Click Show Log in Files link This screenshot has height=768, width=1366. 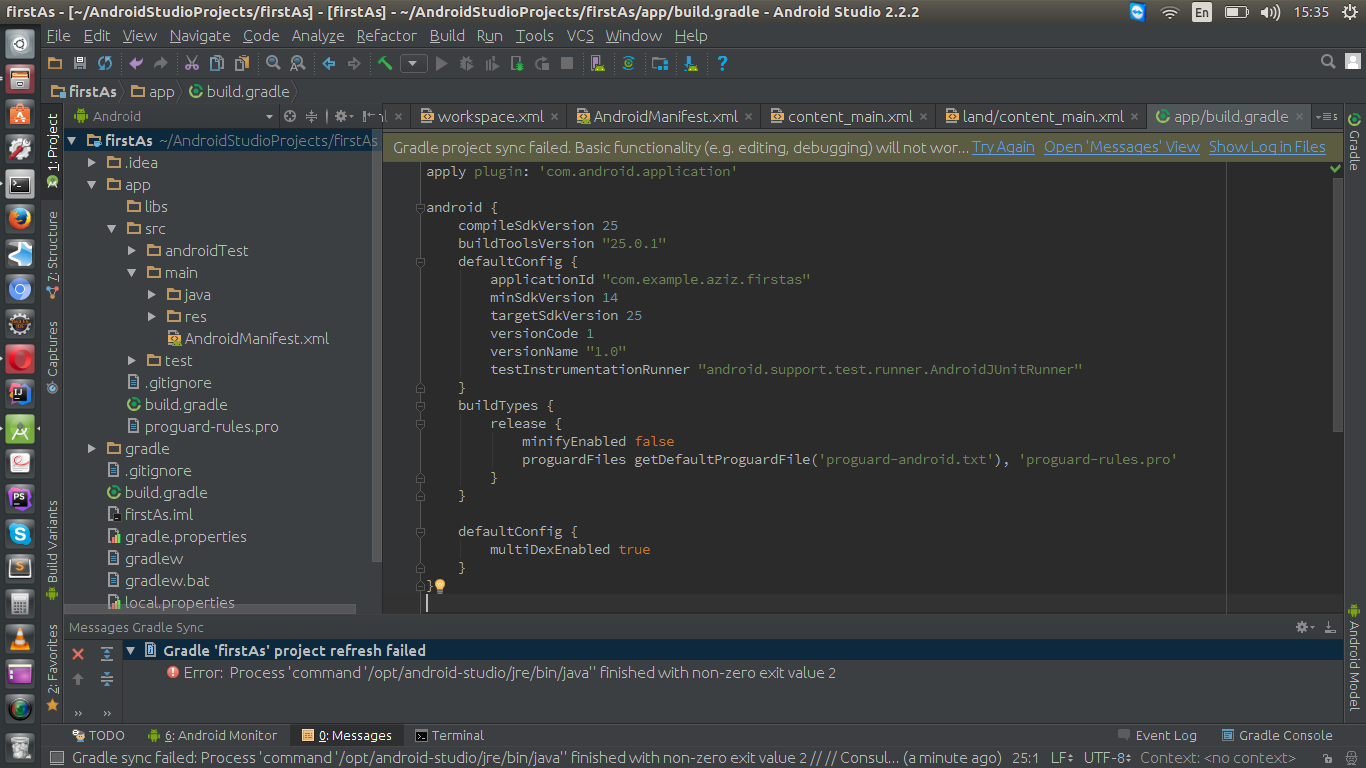point(1267,147)
